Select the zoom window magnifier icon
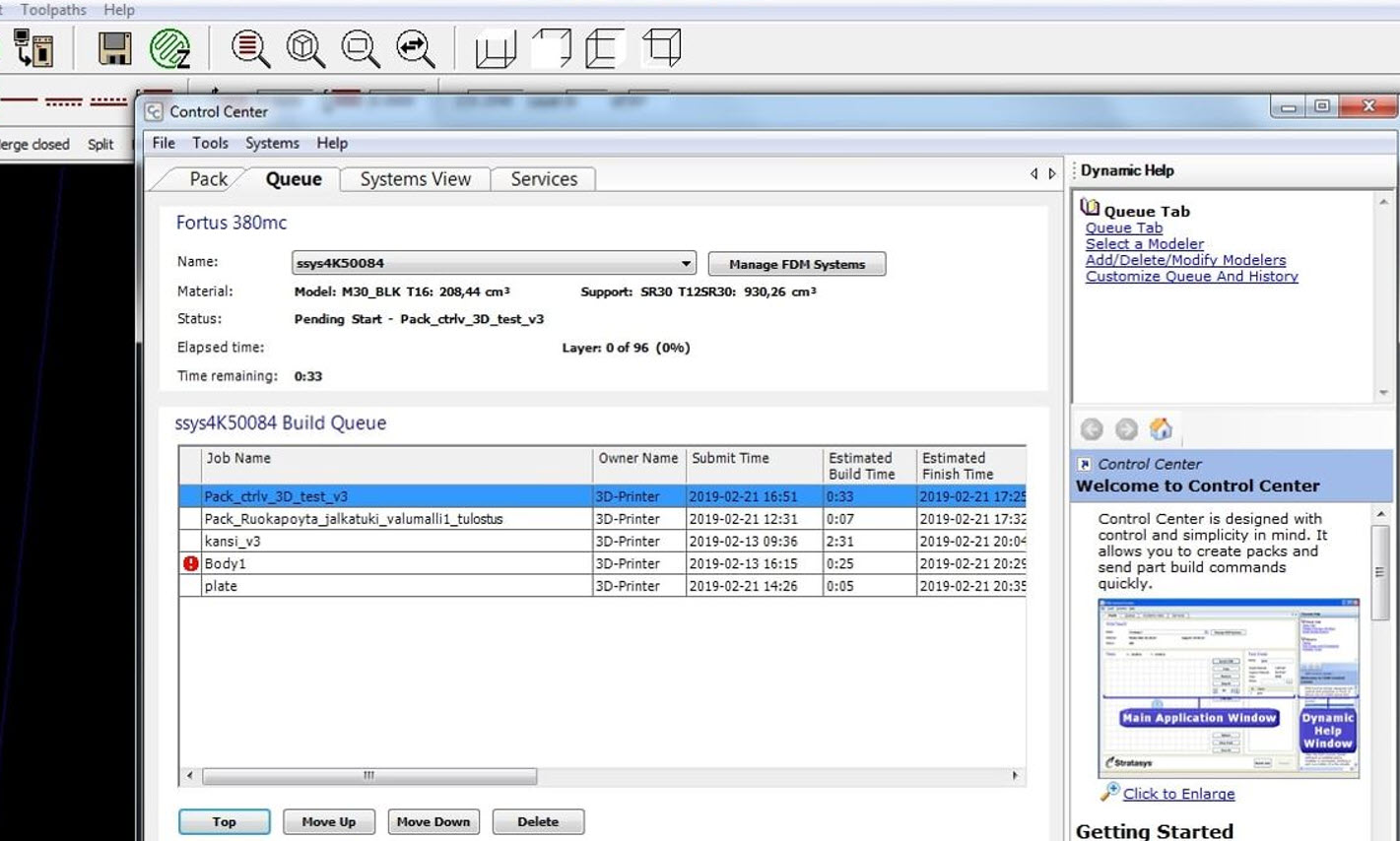 [361, 48]
